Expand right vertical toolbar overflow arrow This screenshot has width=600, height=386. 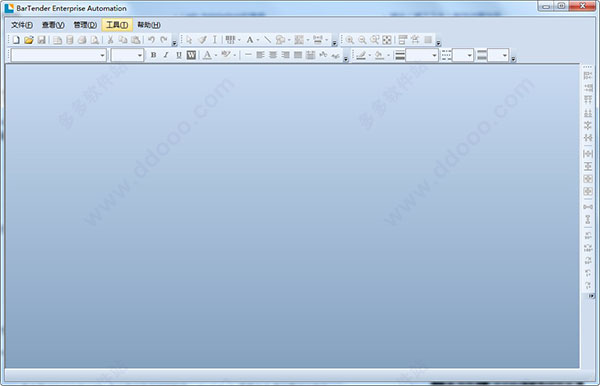coord(591,296)
